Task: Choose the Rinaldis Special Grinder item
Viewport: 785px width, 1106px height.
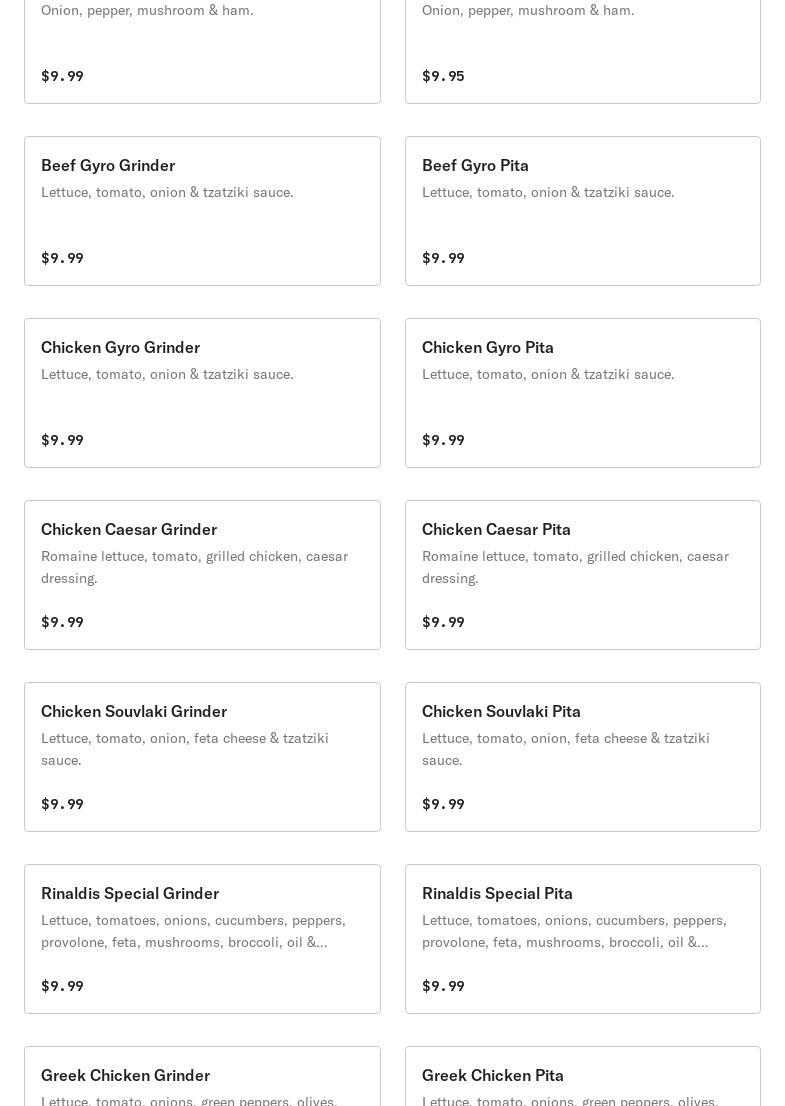Action: [x=202, y=939]
